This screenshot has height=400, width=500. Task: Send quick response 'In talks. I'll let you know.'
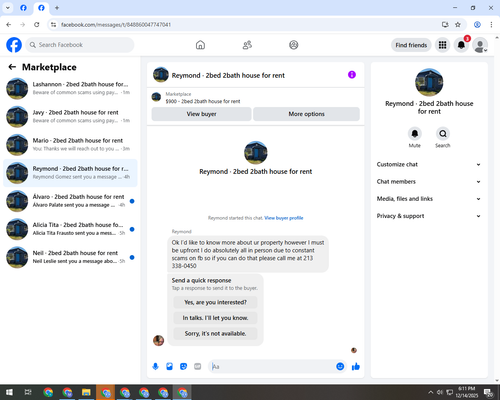[215, 318]
